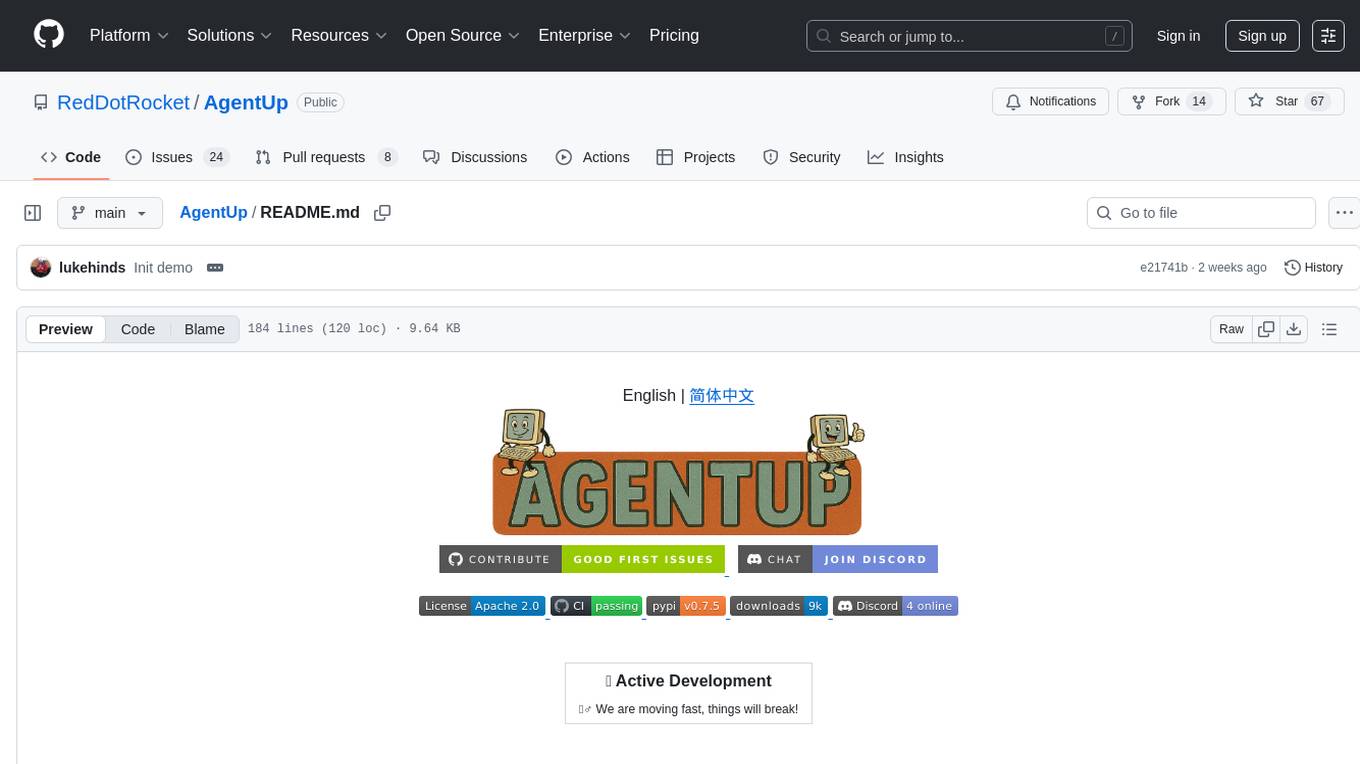Copy the README.md file path
Screen dimensions: 1360x764
(382, 212)
